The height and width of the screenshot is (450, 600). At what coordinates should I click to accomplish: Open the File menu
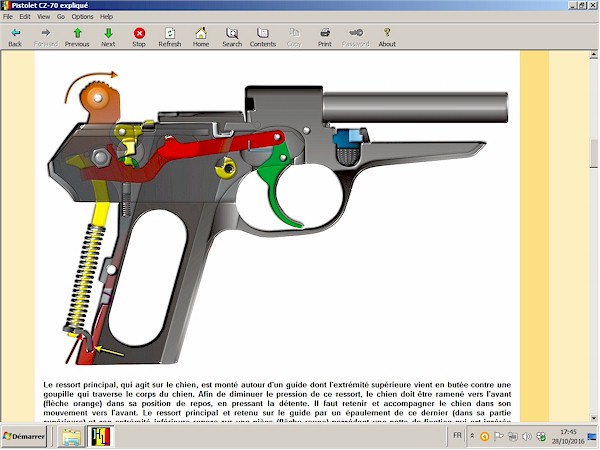pyautogui.click(x=8, y=16)
